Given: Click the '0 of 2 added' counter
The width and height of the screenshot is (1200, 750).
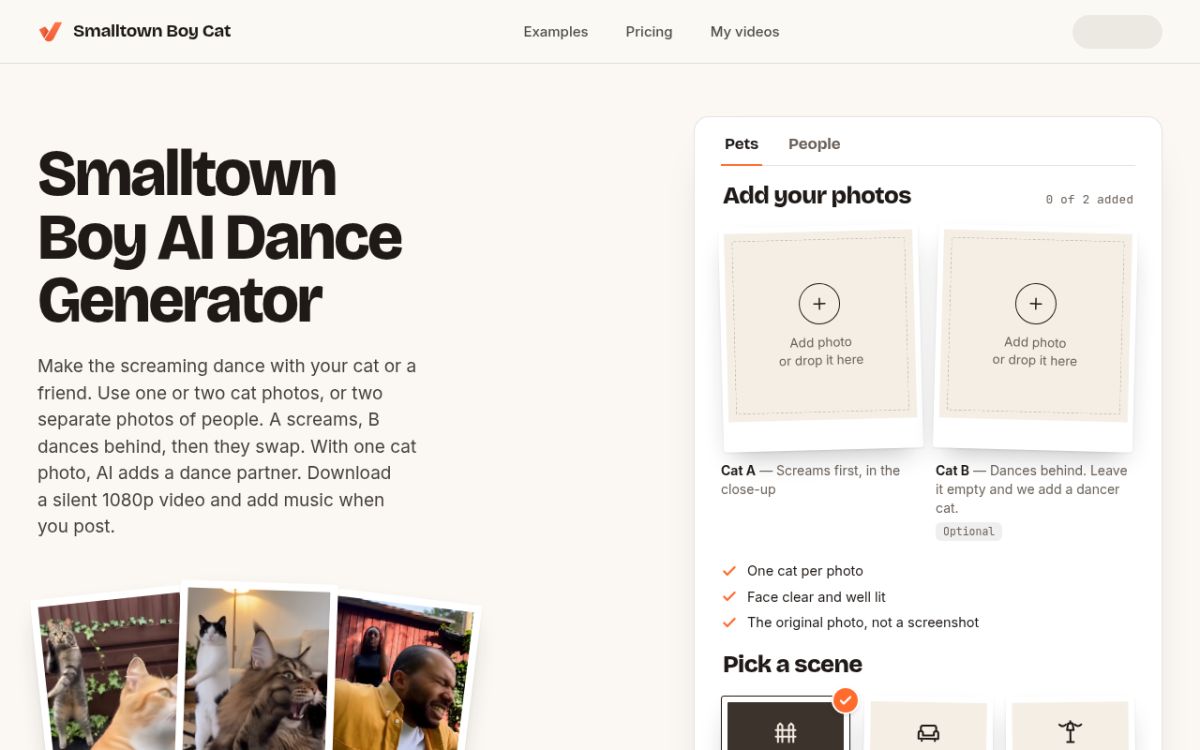Looking at the screenshot, I should (1089, 200).
